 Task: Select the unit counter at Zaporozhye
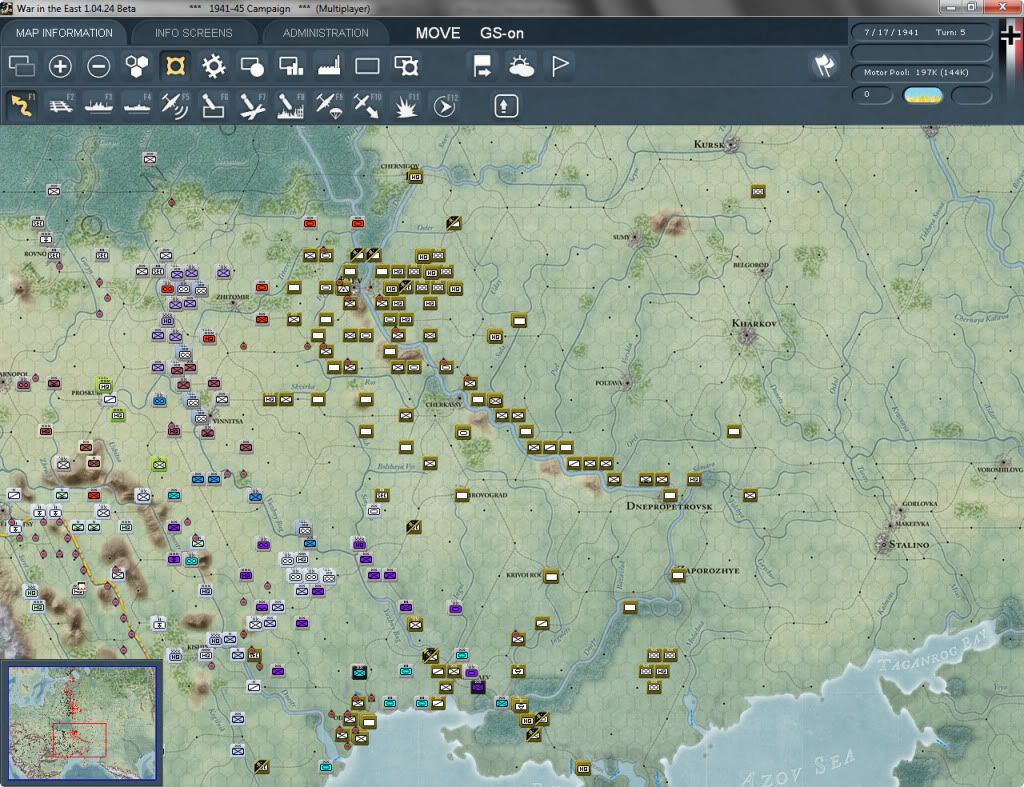[678, 575]
